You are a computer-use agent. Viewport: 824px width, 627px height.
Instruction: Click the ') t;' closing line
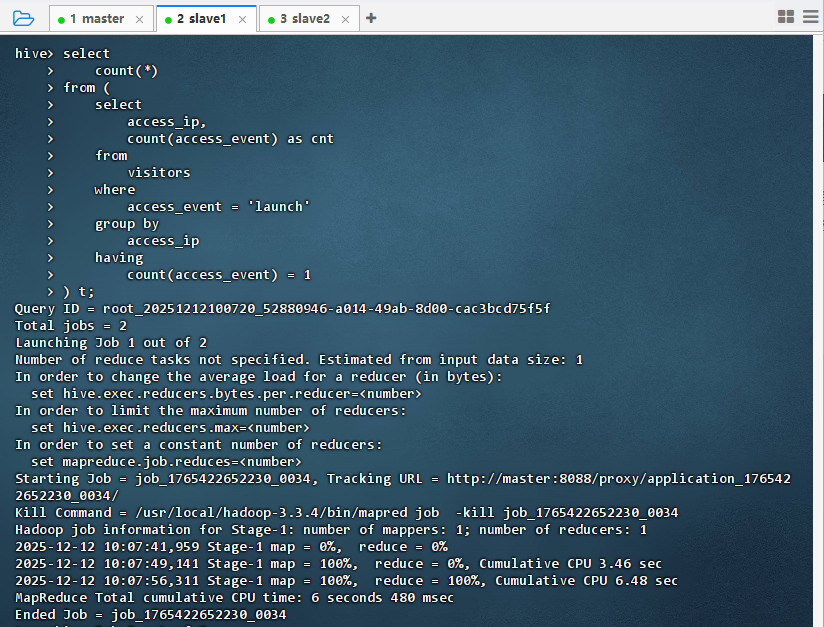tap(78, 292)
